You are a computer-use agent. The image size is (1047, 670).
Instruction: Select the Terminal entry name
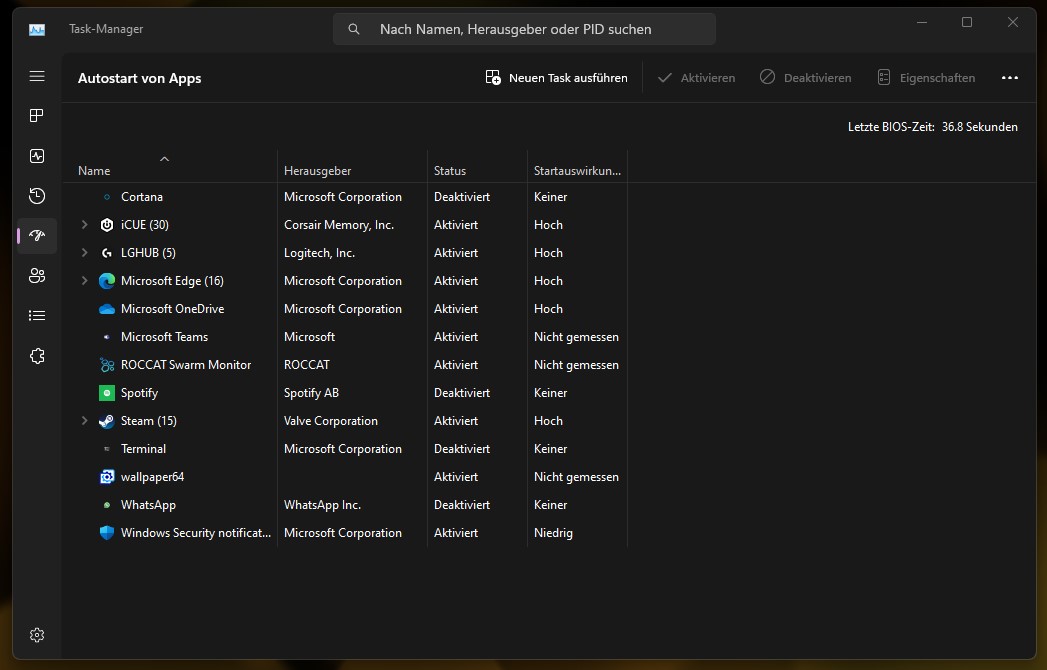point(143,449)
